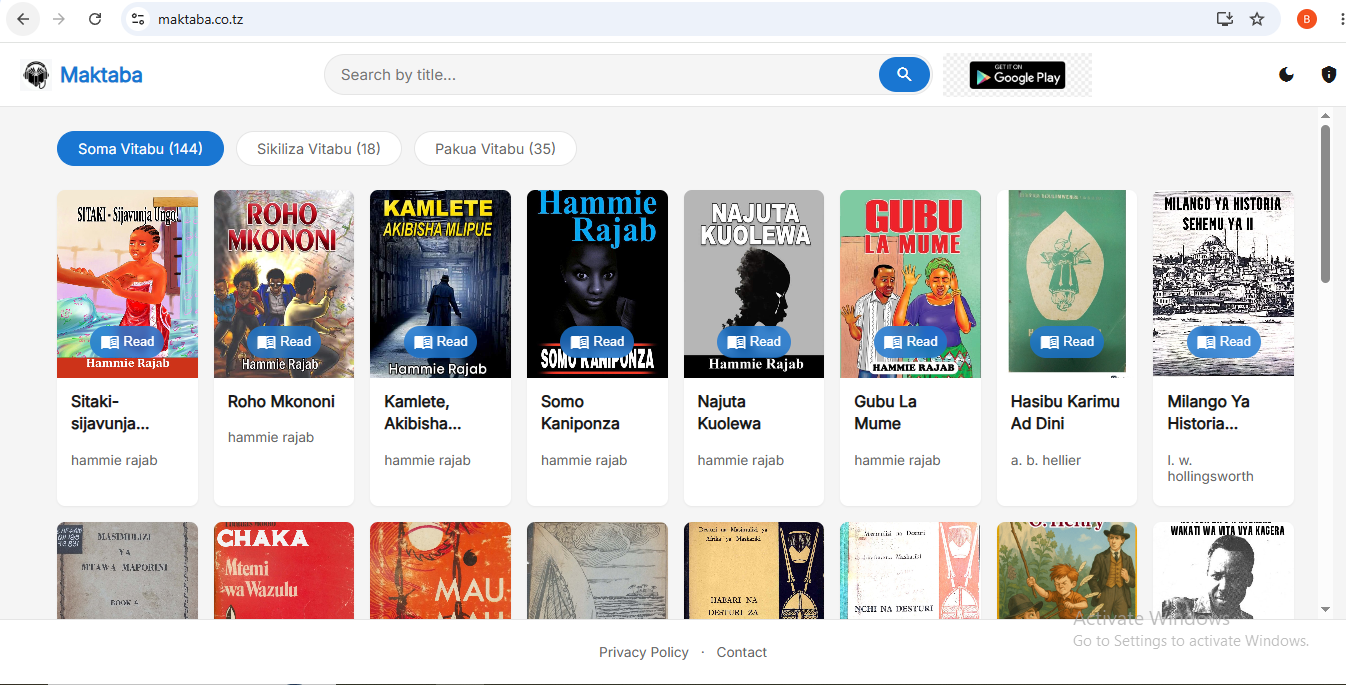
Task: Switch to the Pakua Vitabu (35) tab
Action: [x=495, y=149]
